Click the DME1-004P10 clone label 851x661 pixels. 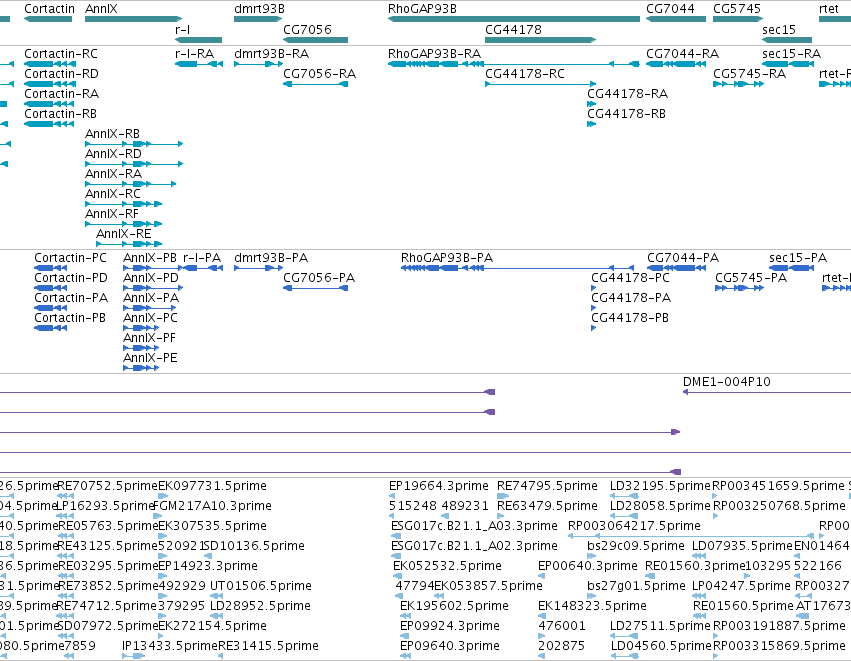click(x=727, y=382)
